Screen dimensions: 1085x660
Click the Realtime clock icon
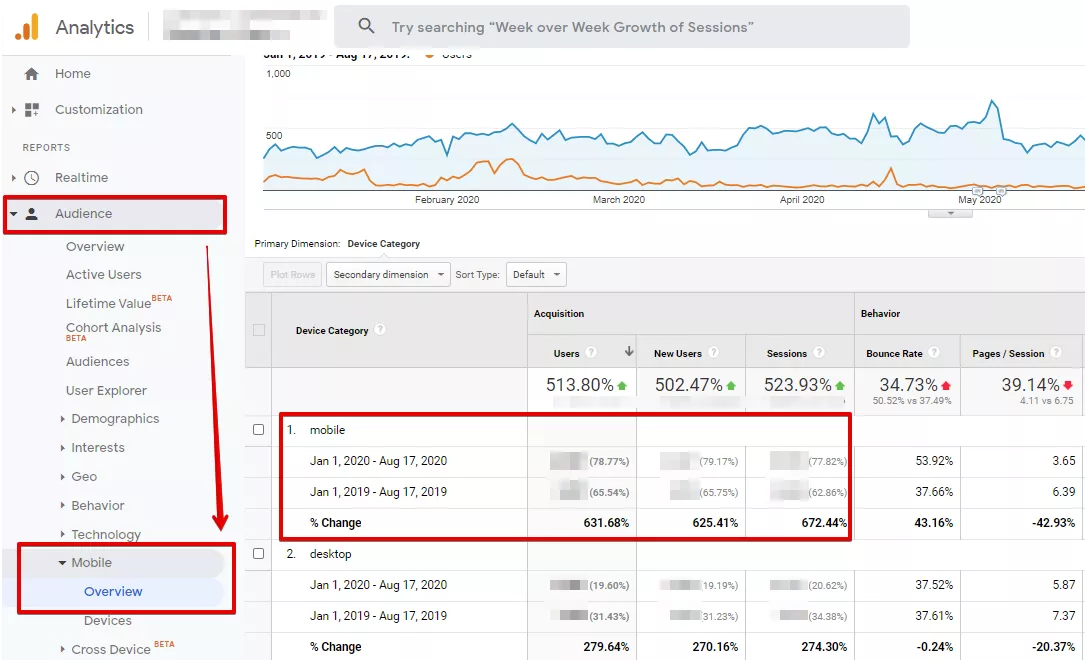pyautogui.click(x=32, y=178)
